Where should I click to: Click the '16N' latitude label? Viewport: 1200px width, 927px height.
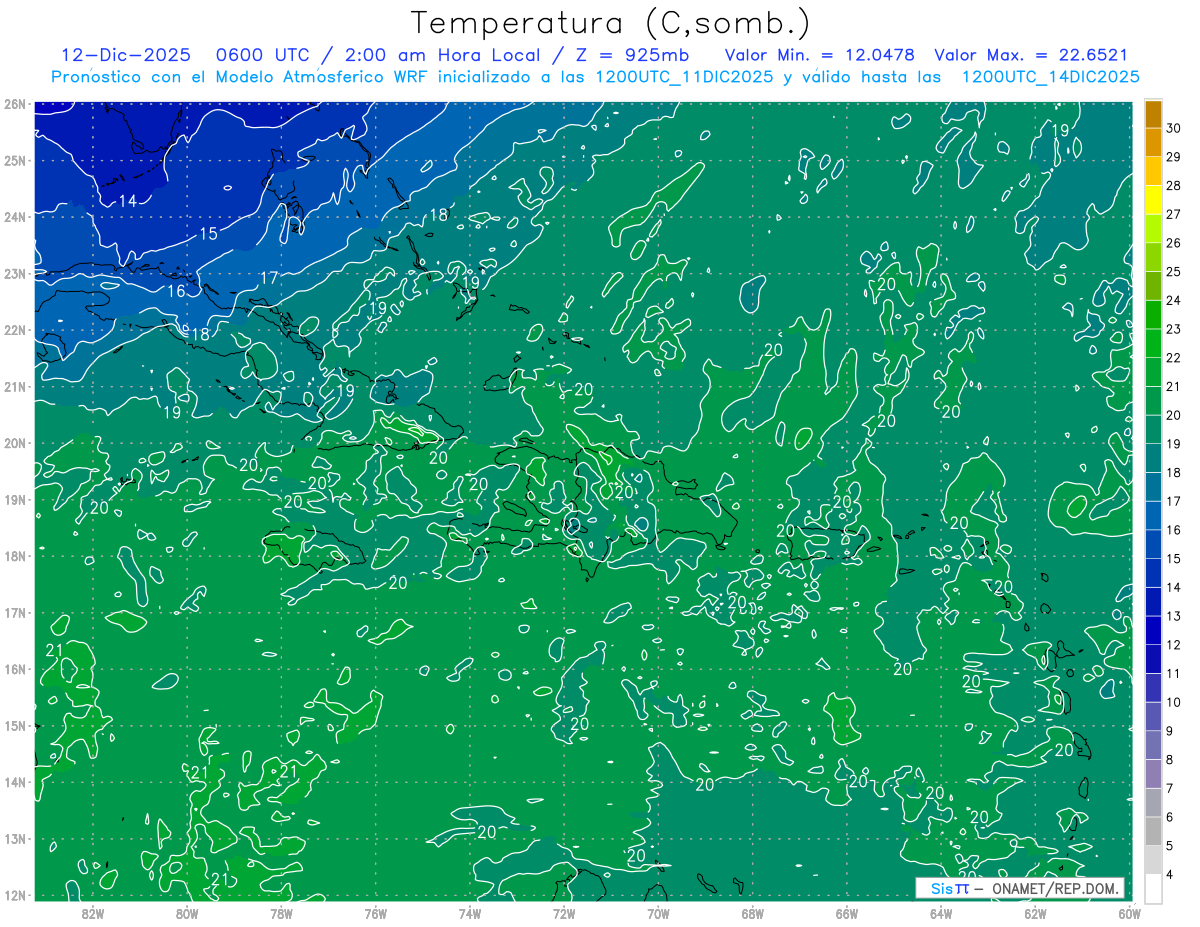[15, 669]
